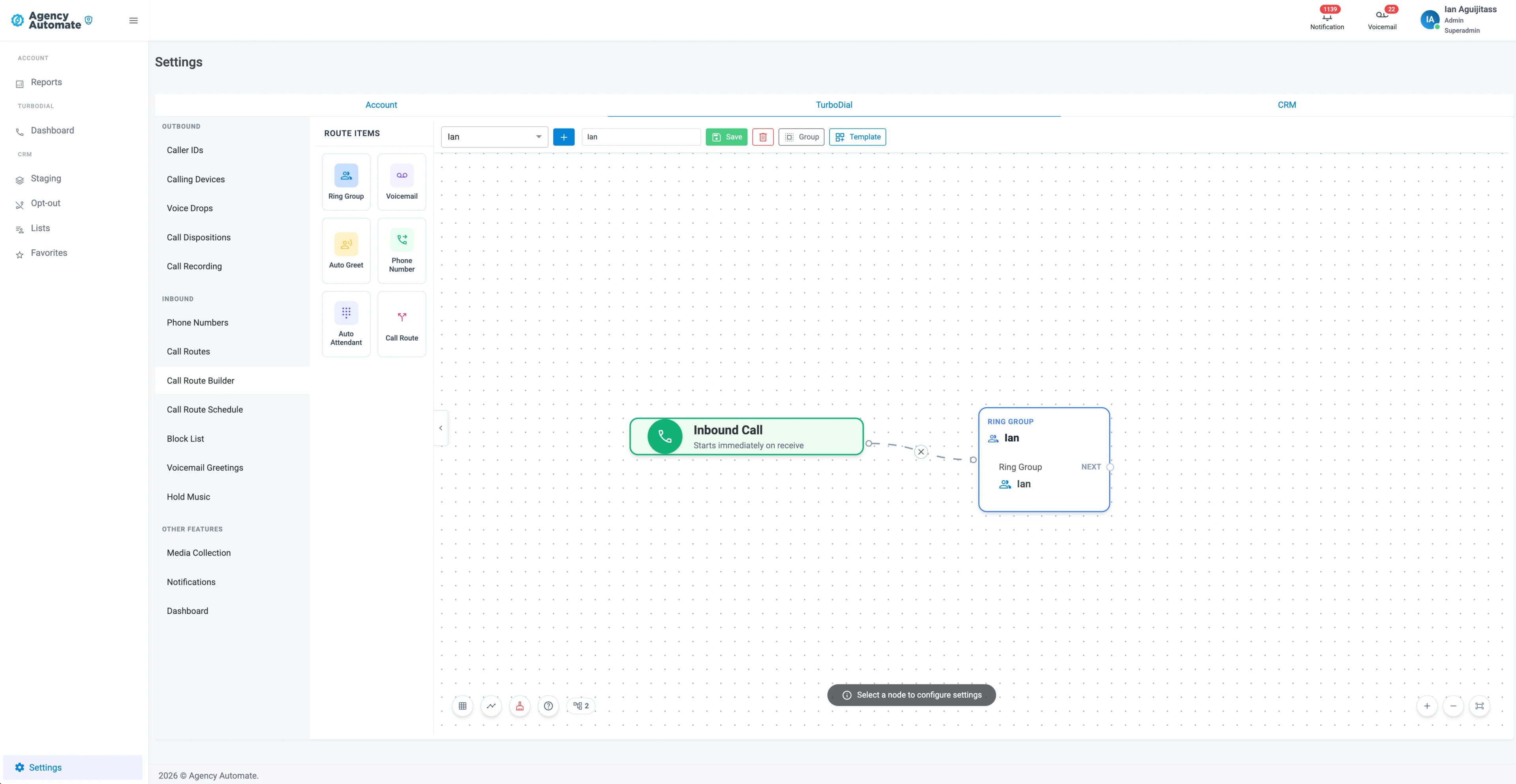Open the IA user avatar
Viewport: 1516px width, 784px height.
(x=1430, y=19)
